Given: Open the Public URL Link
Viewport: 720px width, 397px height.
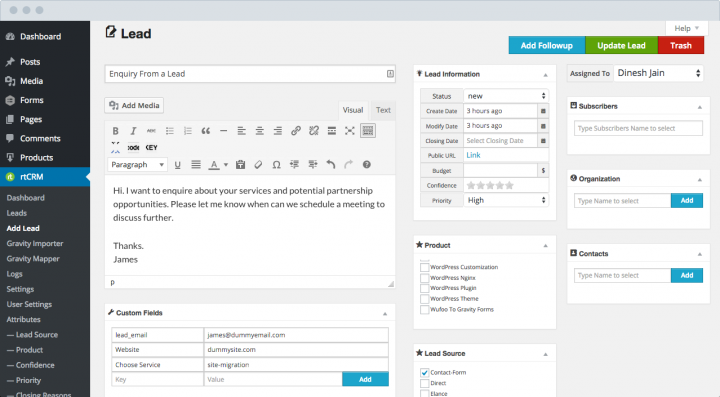Looking at the screenshot, I should pos(473,155).
